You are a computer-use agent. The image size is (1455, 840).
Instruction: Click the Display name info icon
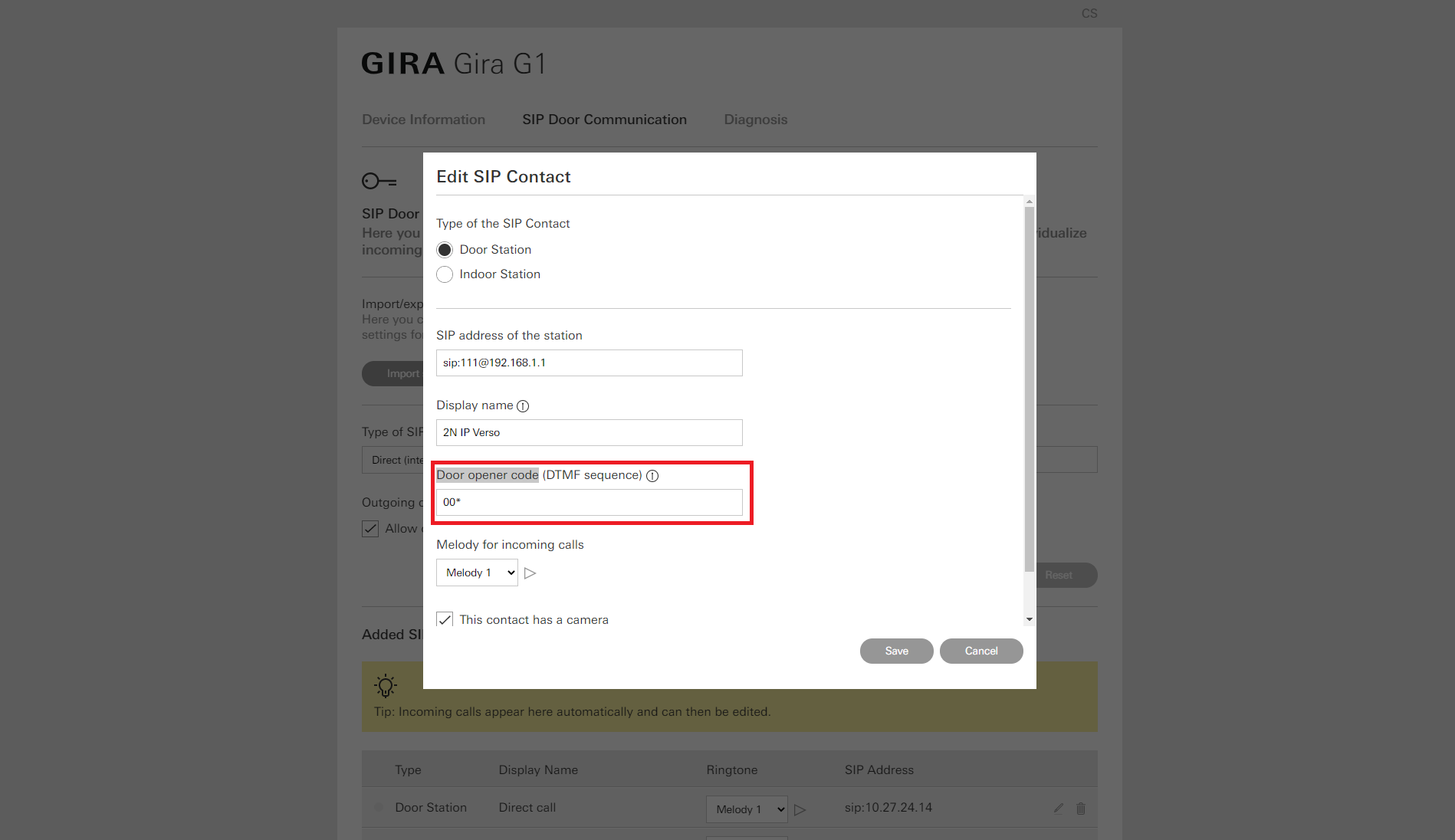point(523,406)
